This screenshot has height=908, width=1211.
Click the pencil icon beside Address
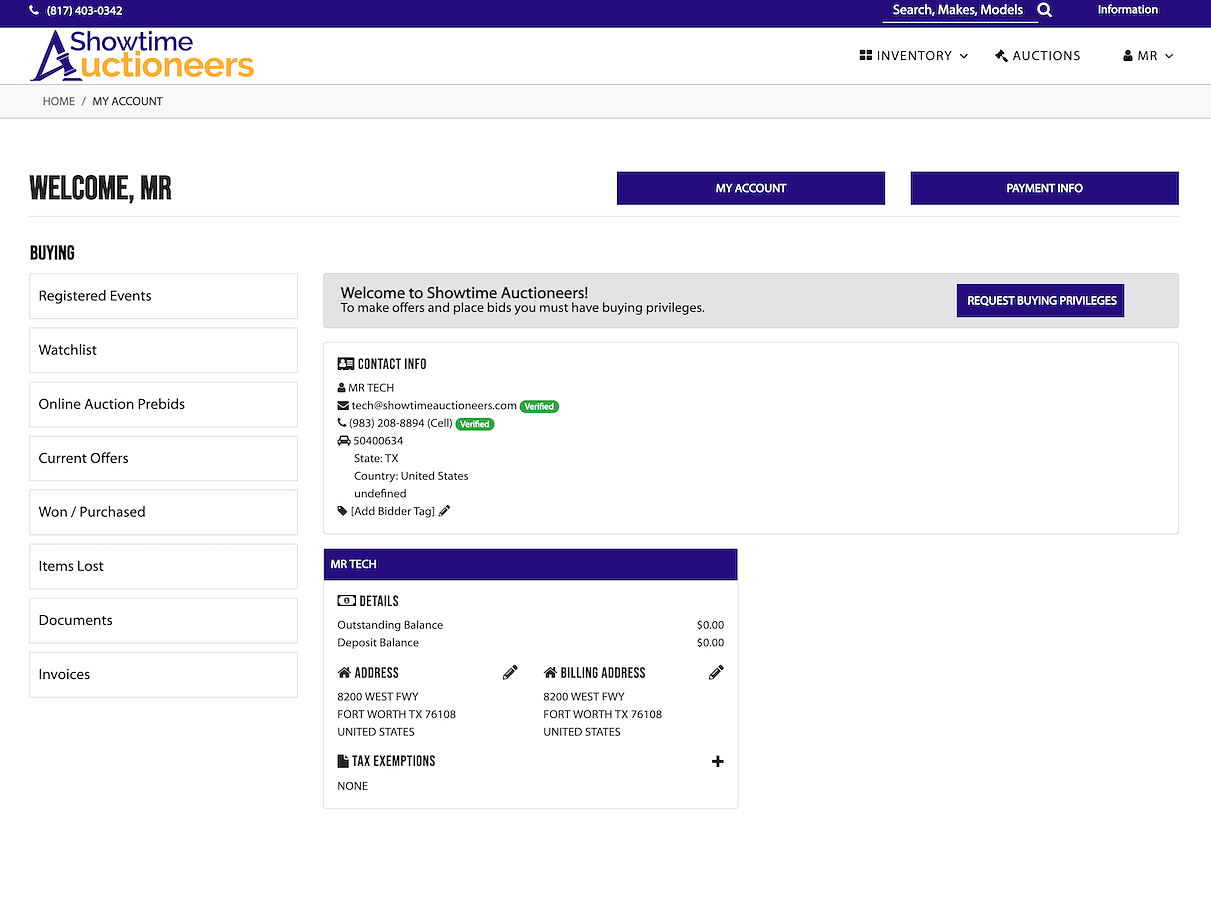[x=510, y=673]
